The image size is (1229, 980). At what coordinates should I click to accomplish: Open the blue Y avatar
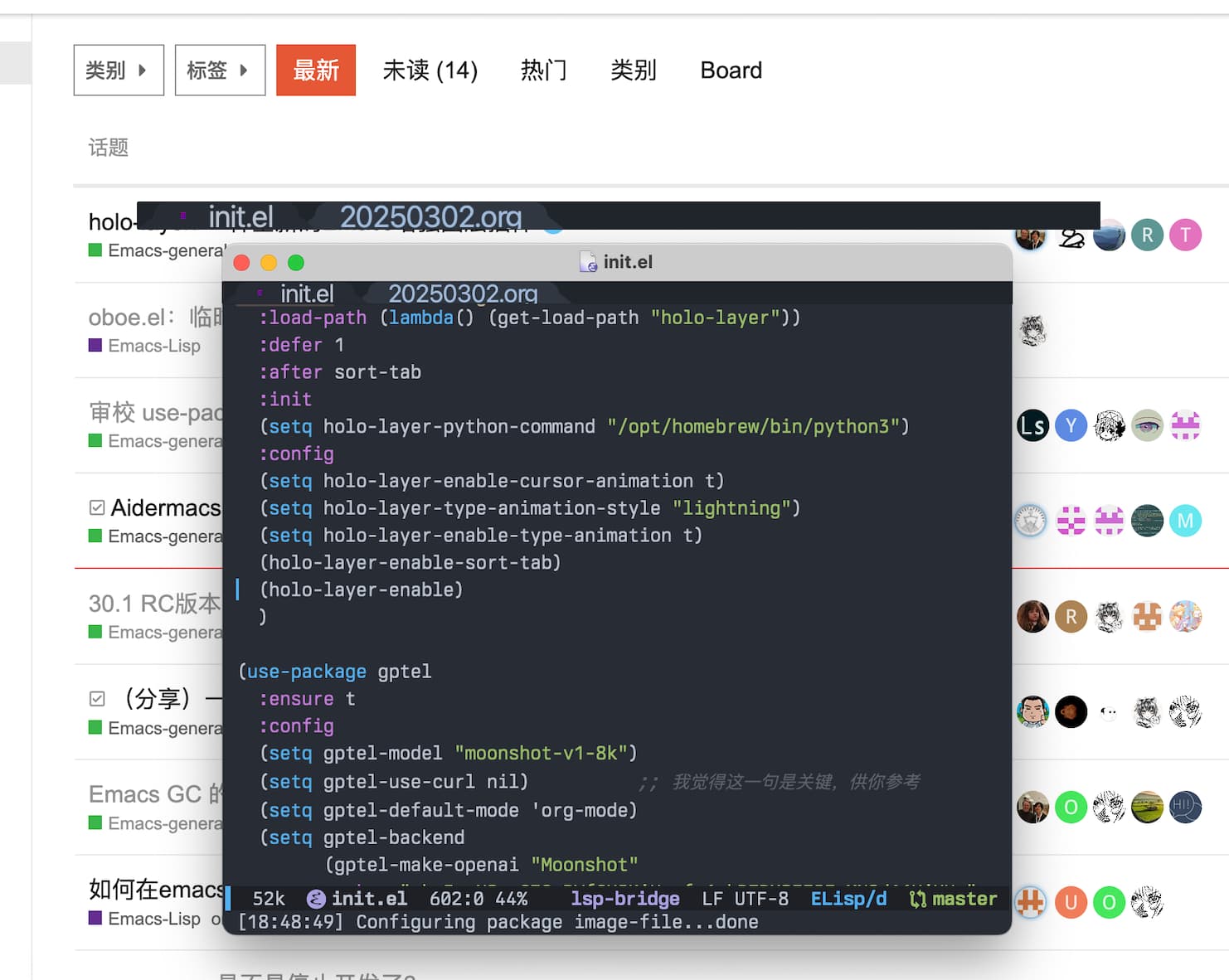(x=1071, y=426)
